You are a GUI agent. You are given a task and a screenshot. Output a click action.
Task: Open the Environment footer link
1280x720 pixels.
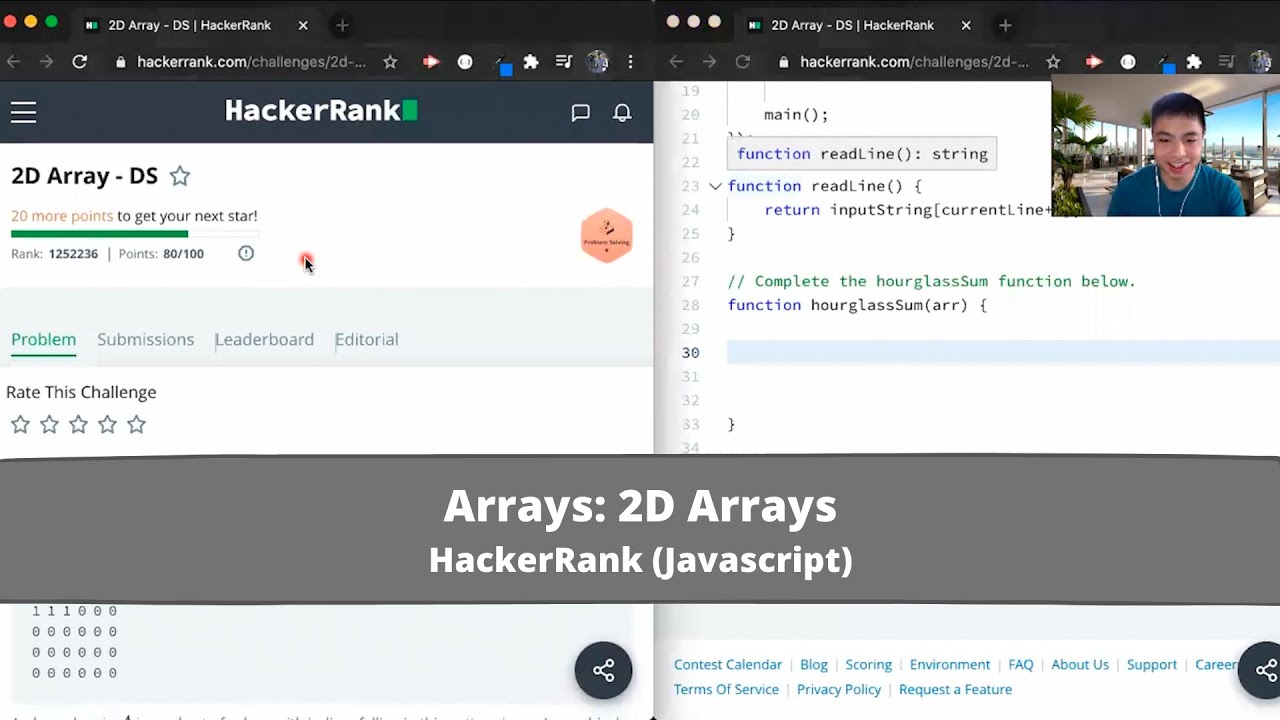pyautogui.click(x=950, y=664)
